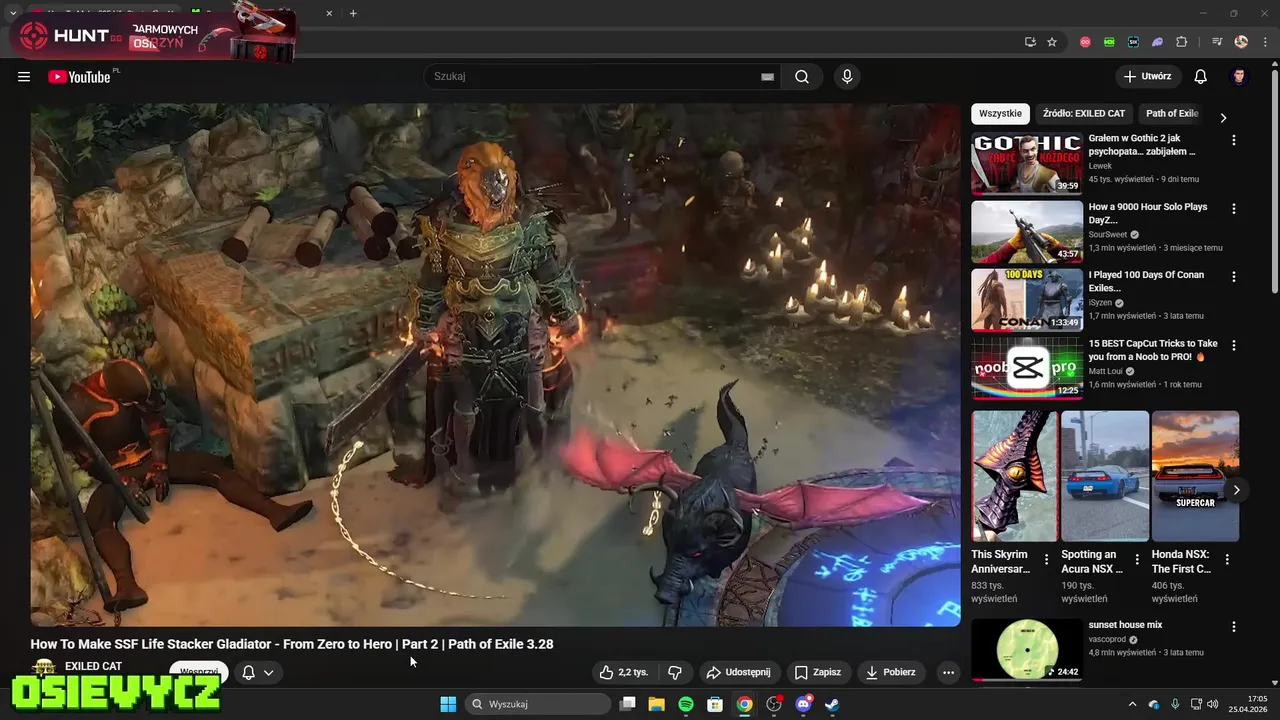The height and width of the screenshot is (720, 1280).
Task: Open Spotify from taskbar
Action: (686, 704)
